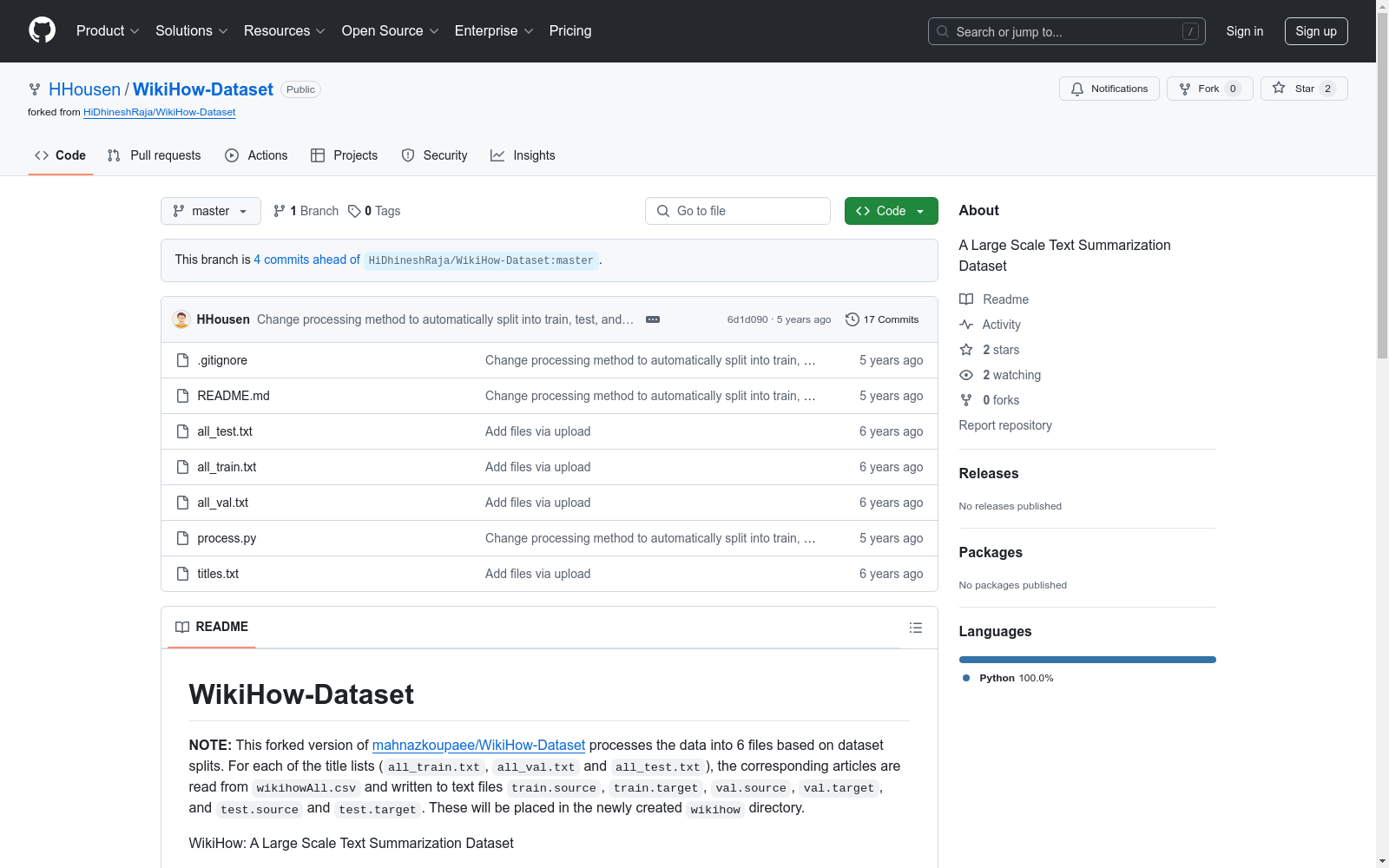1389x868 pixels.
Task: Expand the Solutions menu
Action: pyautogui.click(x=192, y=31)
